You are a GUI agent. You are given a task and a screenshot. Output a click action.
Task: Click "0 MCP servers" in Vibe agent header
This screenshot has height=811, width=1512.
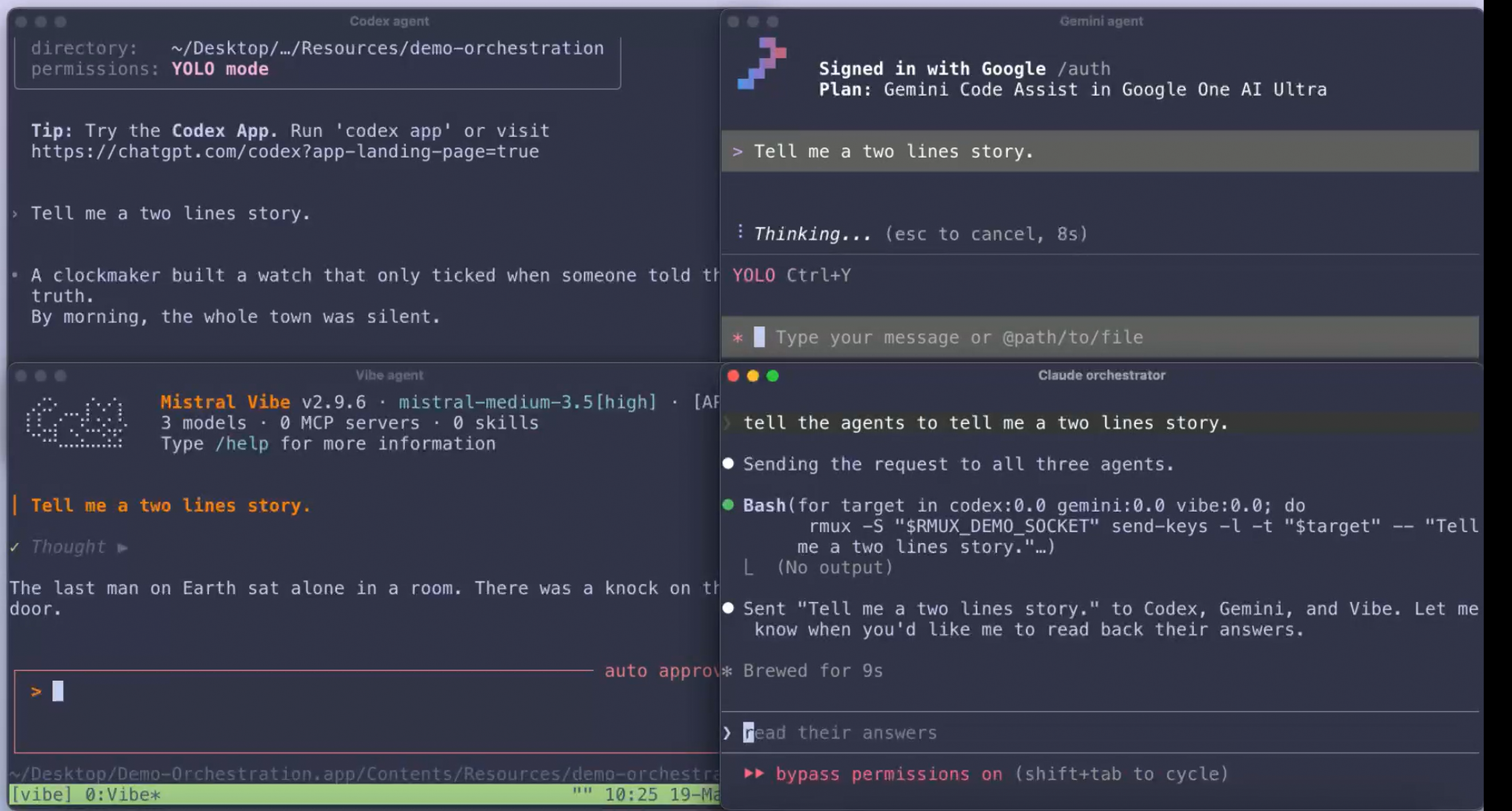tap(350, 423)
